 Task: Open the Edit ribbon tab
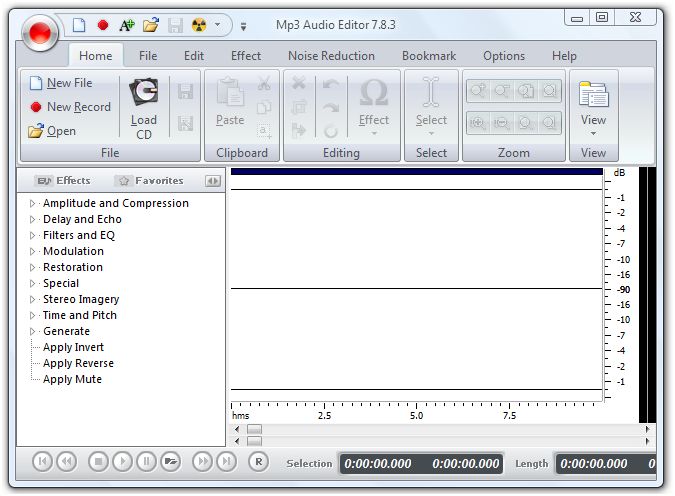coord(194,56)
